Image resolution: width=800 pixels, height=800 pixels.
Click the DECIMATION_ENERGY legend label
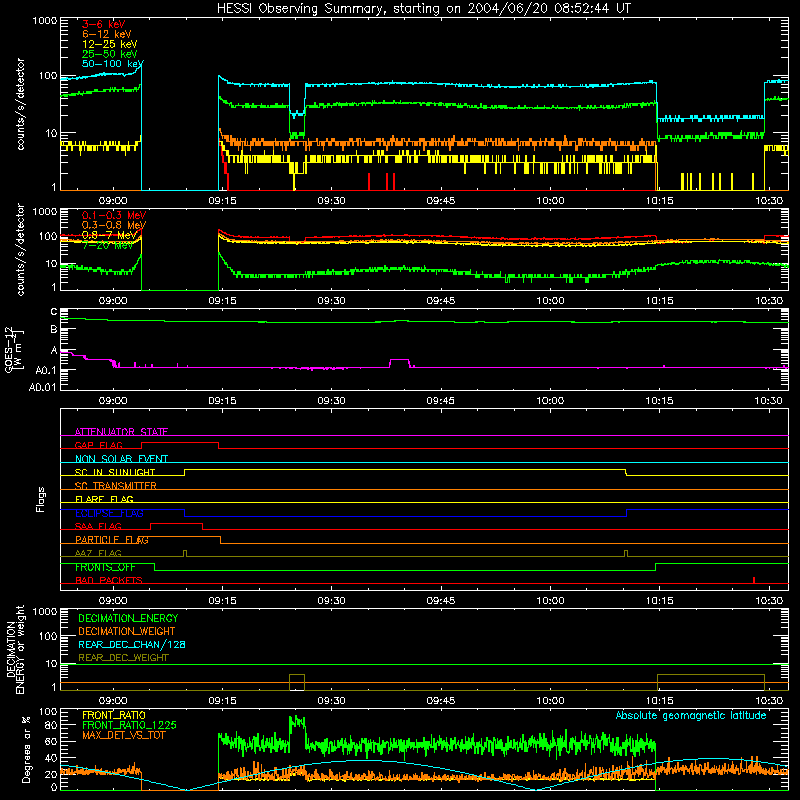pyautogui.click(x=128, y=618)
